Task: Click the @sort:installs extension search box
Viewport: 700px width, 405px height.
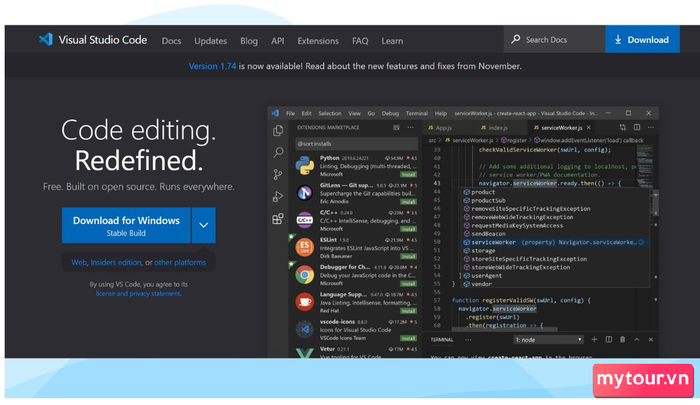Action: tap(356, 144)
